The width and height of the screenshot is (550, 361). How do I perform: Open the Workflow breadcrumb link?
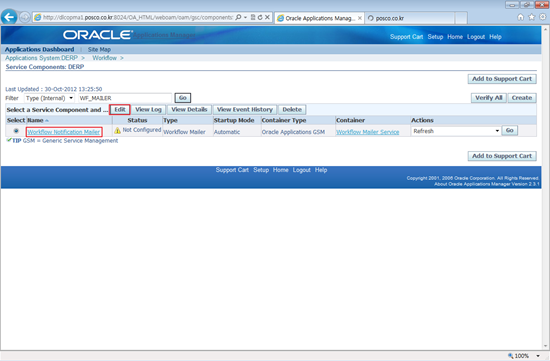tap(105, 58)
